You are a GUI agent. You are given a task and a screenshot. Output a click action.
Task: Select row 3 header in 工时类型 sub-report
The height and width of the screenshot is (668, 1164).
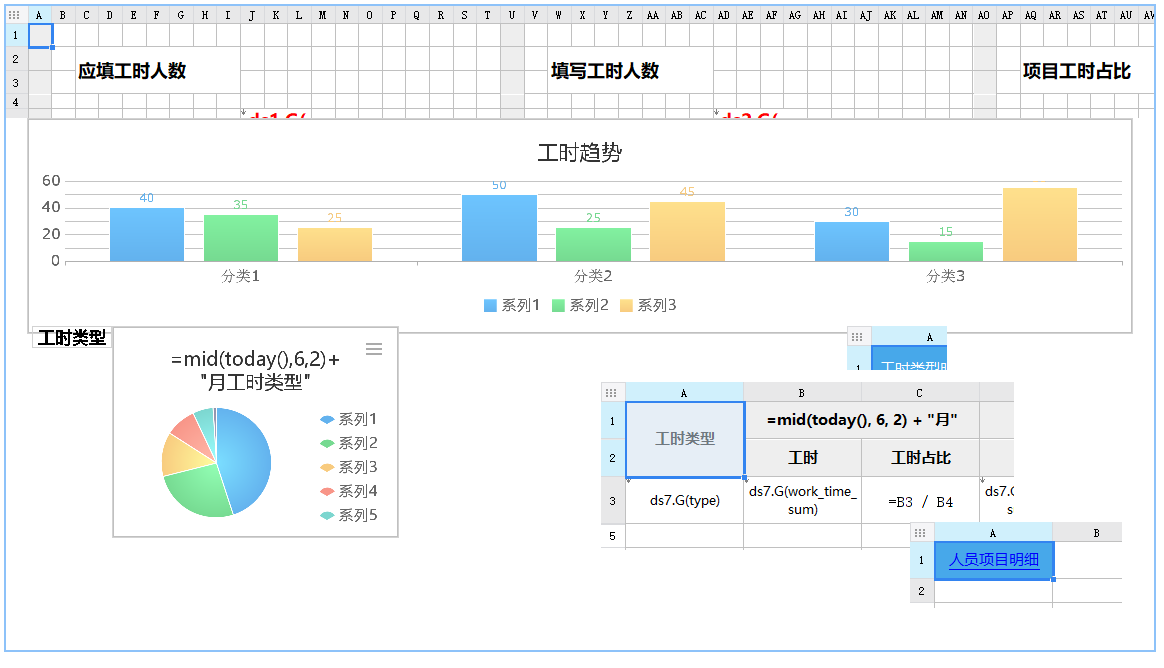tap(612, 501)
